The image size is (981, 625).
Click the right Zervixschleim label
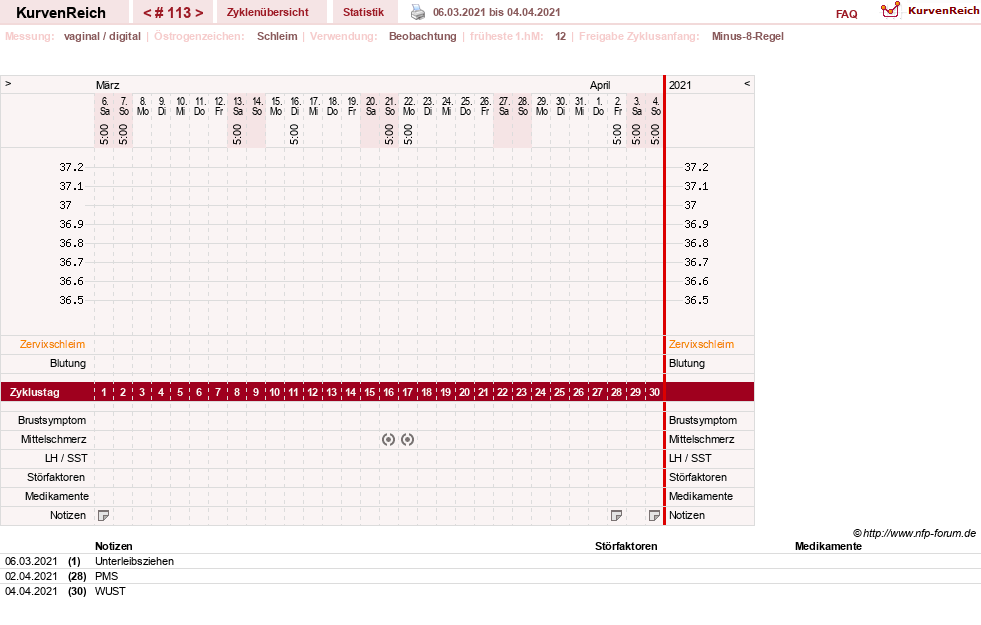click(701, 344)
